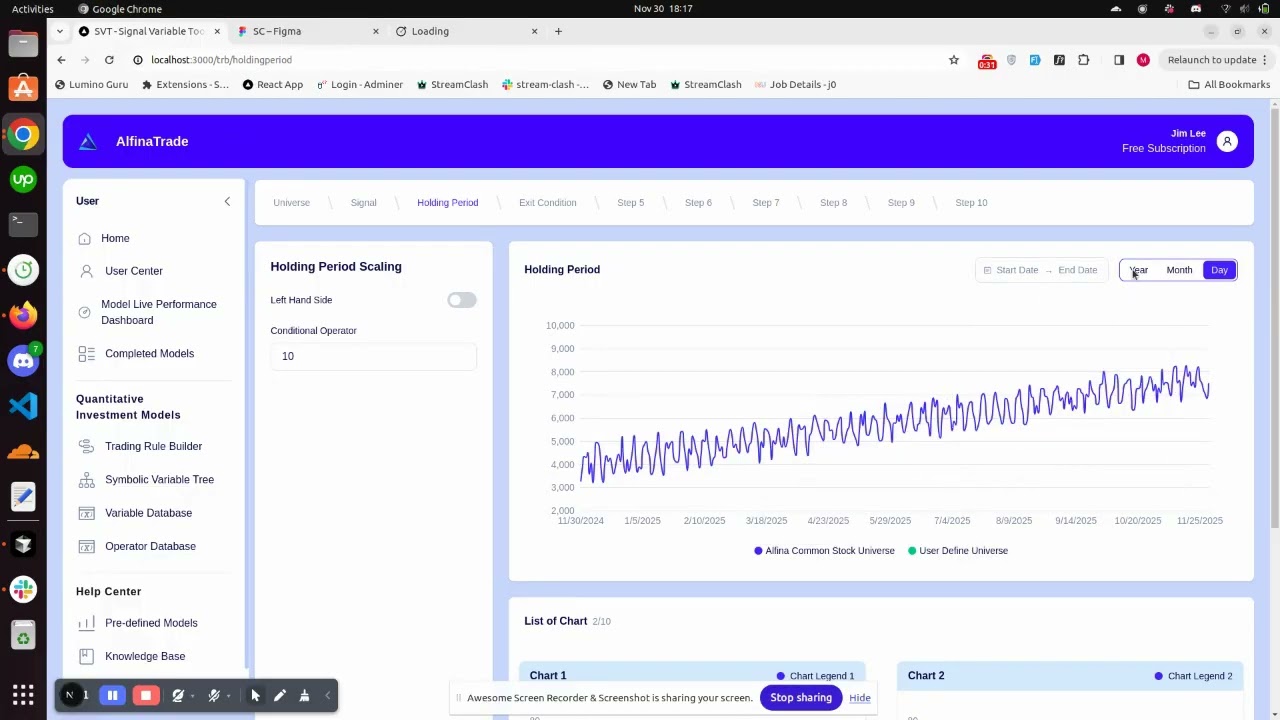Open the React App bookmark
Screen dimensions: 1280x720
[x=272, y=85]
